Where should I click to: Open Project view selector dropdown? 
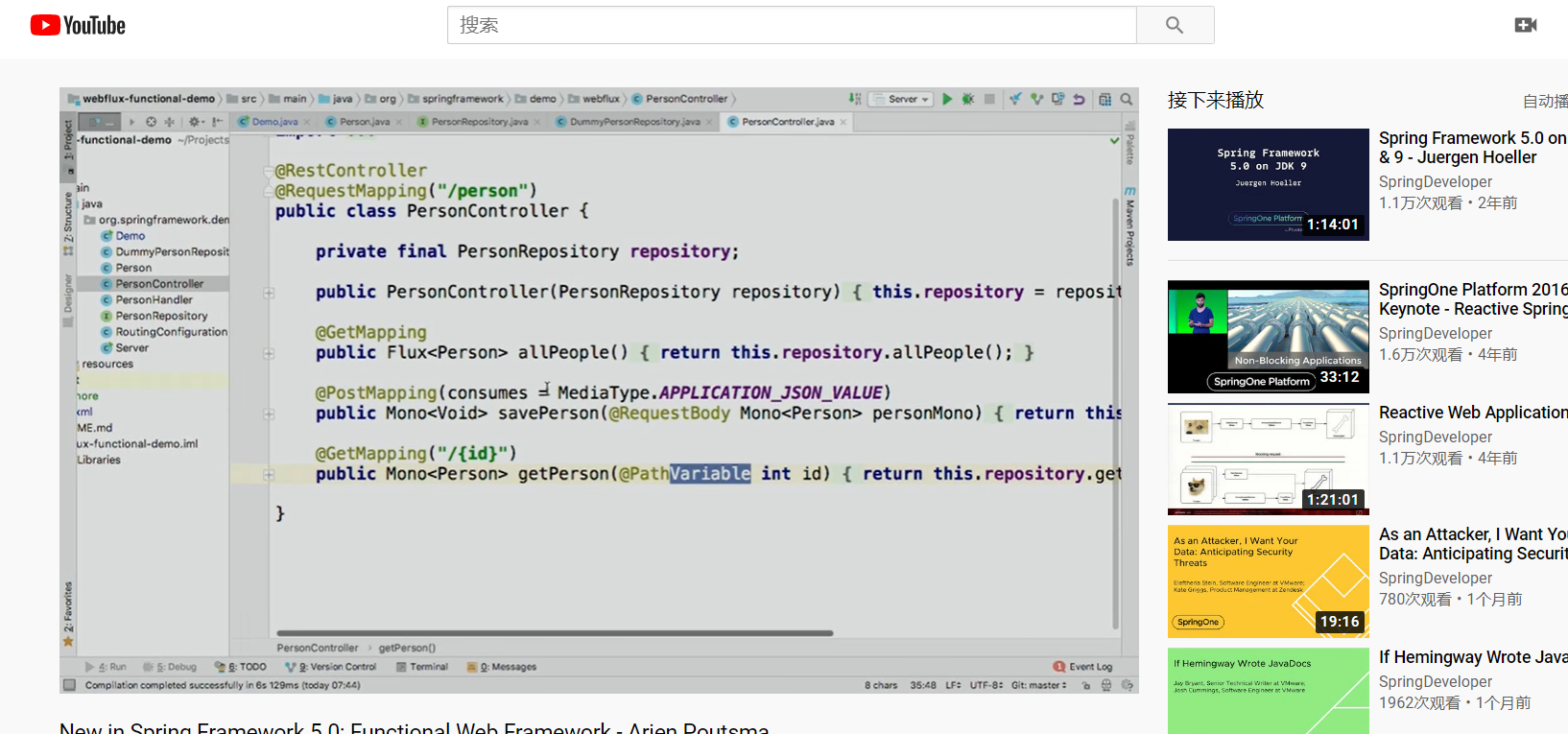(x=100, y=122)
